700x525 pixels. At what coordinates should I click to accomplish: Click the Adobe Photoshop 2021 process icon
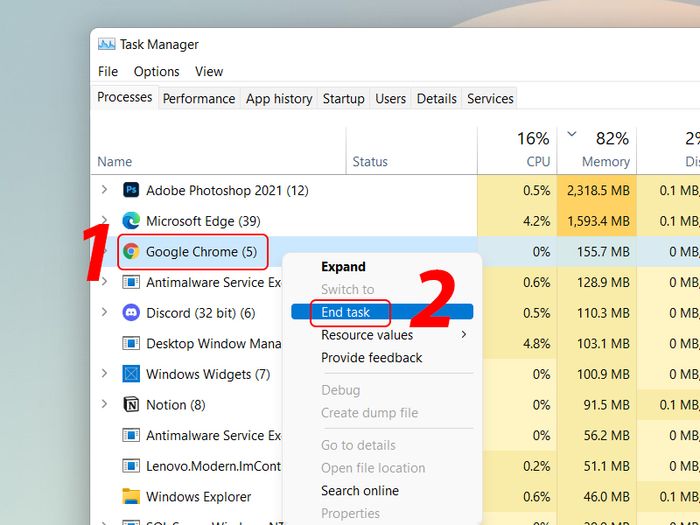click(x=131, y=190)
